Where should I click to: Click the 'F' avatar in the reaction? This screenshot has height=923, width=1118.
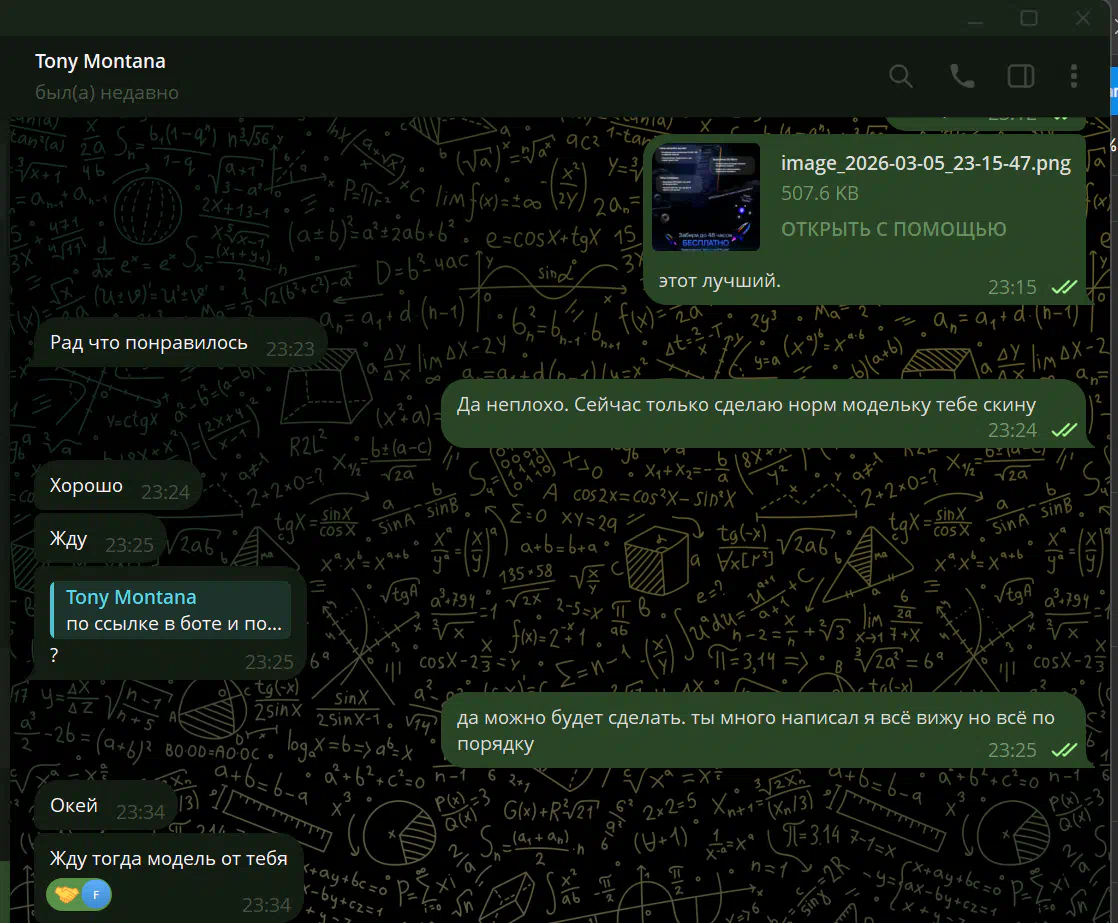(x=96, y=894)
